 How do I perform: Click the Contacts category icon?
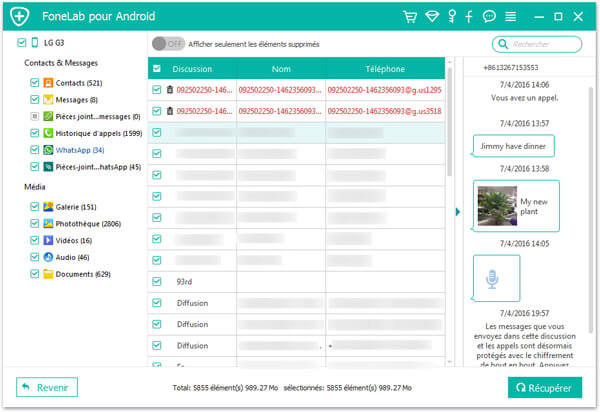tap(48, 83)
